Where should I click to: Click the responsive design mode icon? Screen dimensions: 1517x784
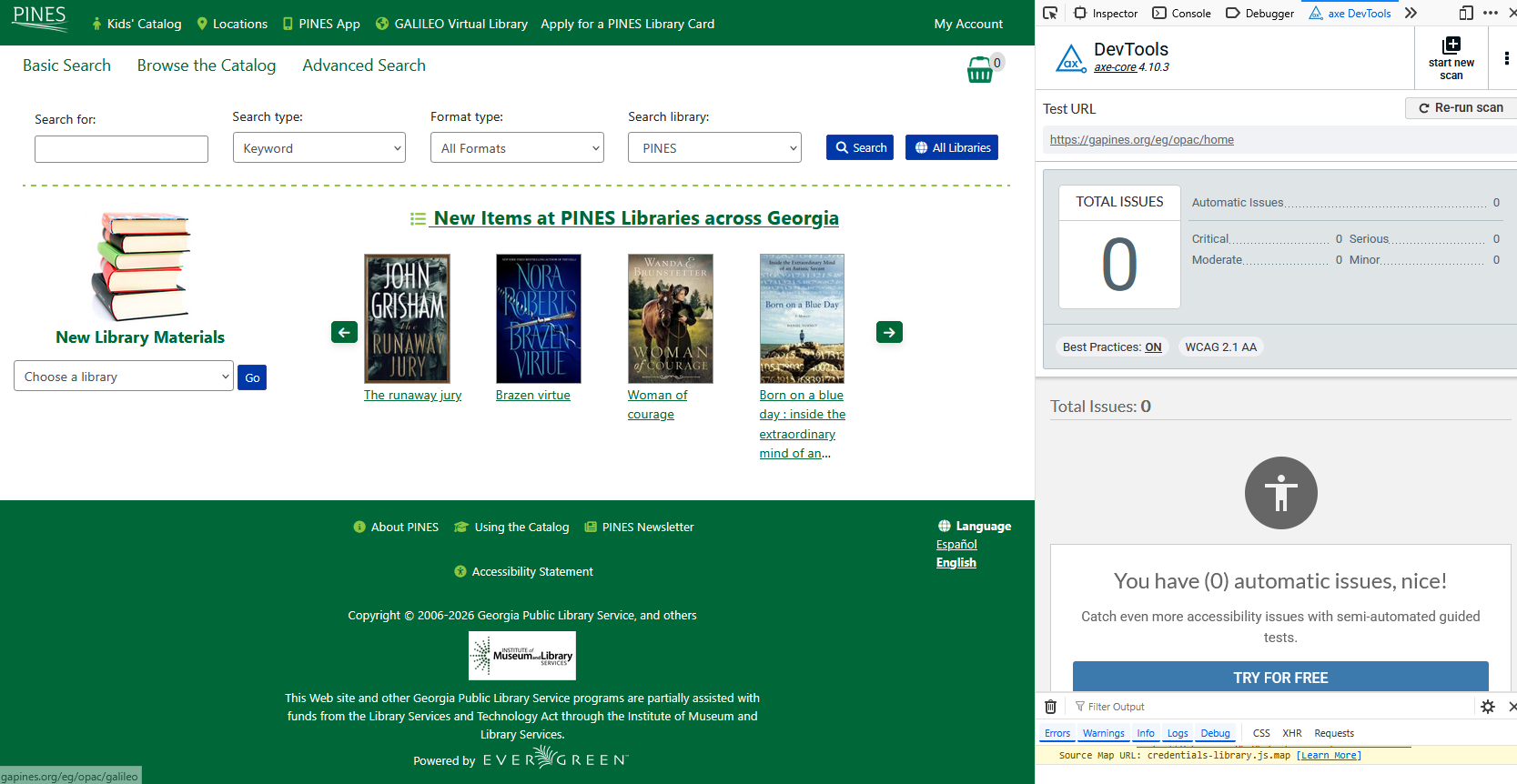click(x=1465, y=13)
